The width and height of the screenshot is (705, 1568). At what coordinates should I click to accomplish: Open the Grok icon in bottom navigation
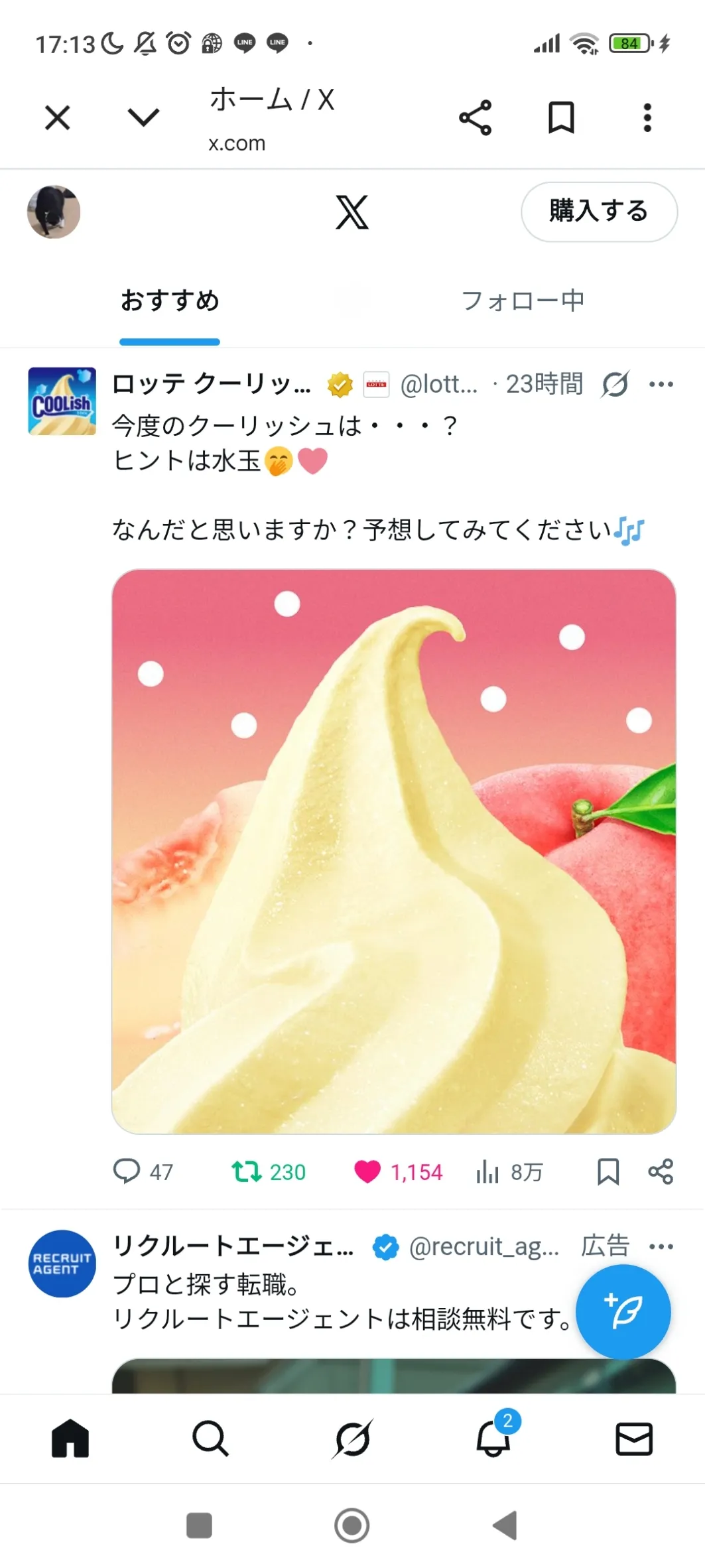pyautogui.click(x=352, y=1439)
